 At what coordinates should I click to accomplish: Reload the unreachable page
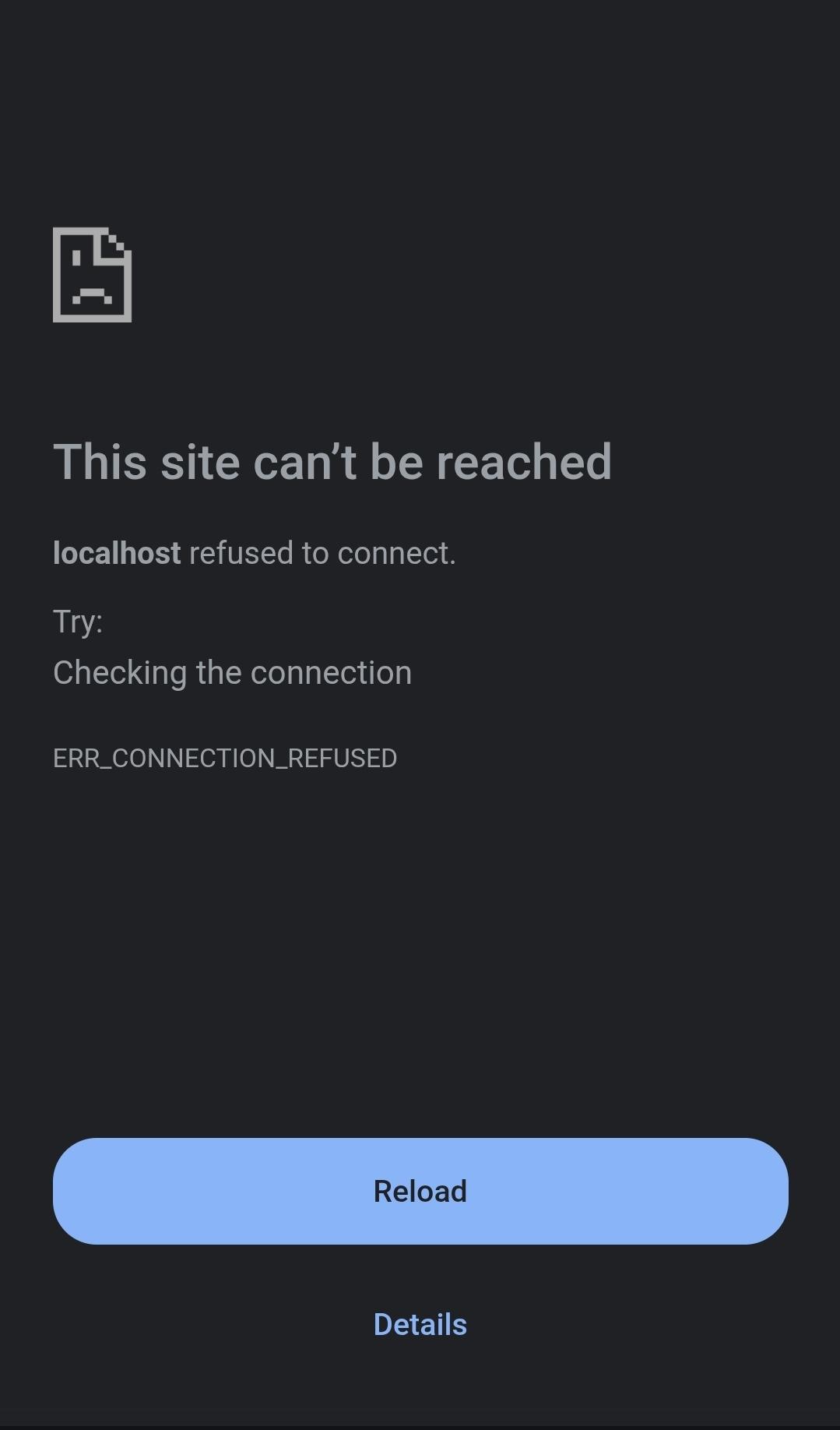point(420,1191)
